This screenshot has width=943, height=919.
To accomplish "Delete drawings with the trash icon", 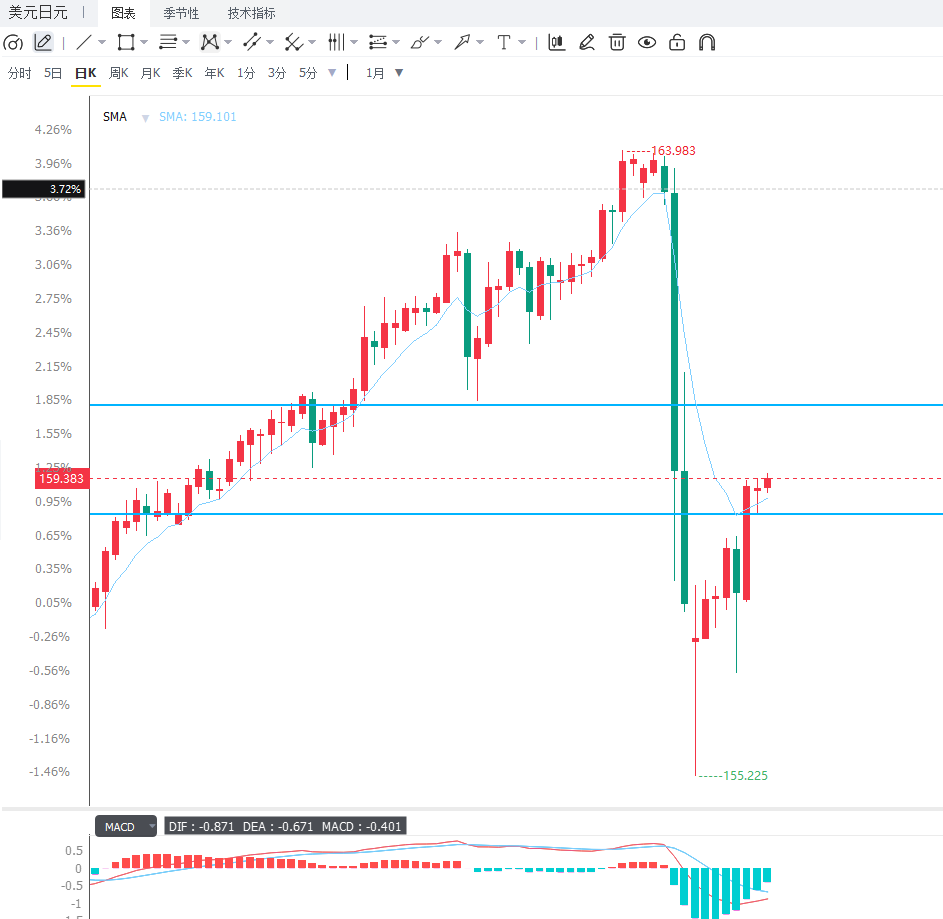I will coord(617,43).
